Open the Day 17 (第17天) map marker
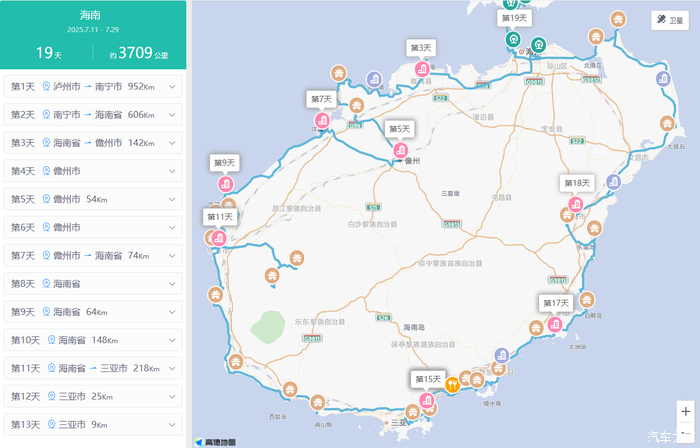This screenshot has width=700, height=448. coord(555,324)
